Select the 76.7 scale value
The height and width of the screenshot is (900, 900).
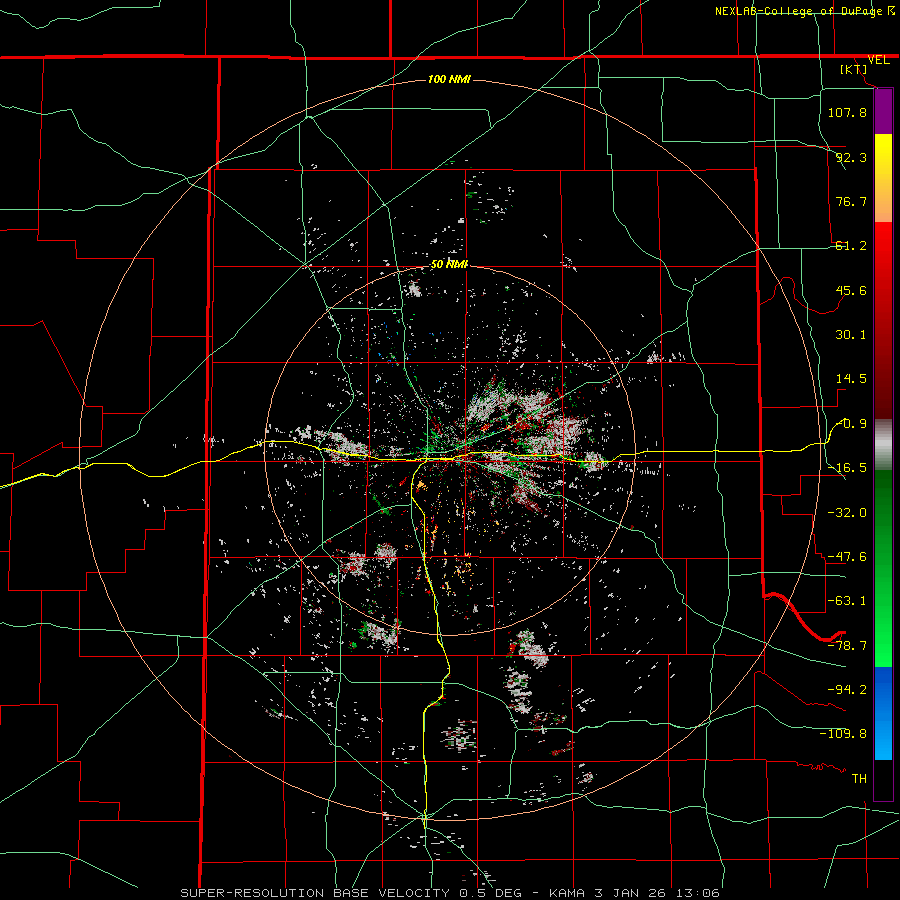[851, 201]
